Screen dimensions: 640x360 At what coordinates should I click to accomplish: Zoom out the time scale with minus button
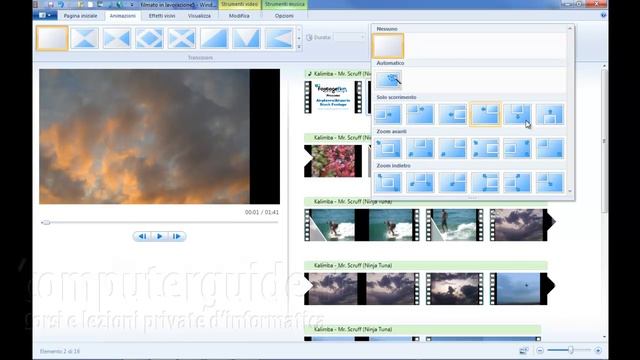point(540,350)
